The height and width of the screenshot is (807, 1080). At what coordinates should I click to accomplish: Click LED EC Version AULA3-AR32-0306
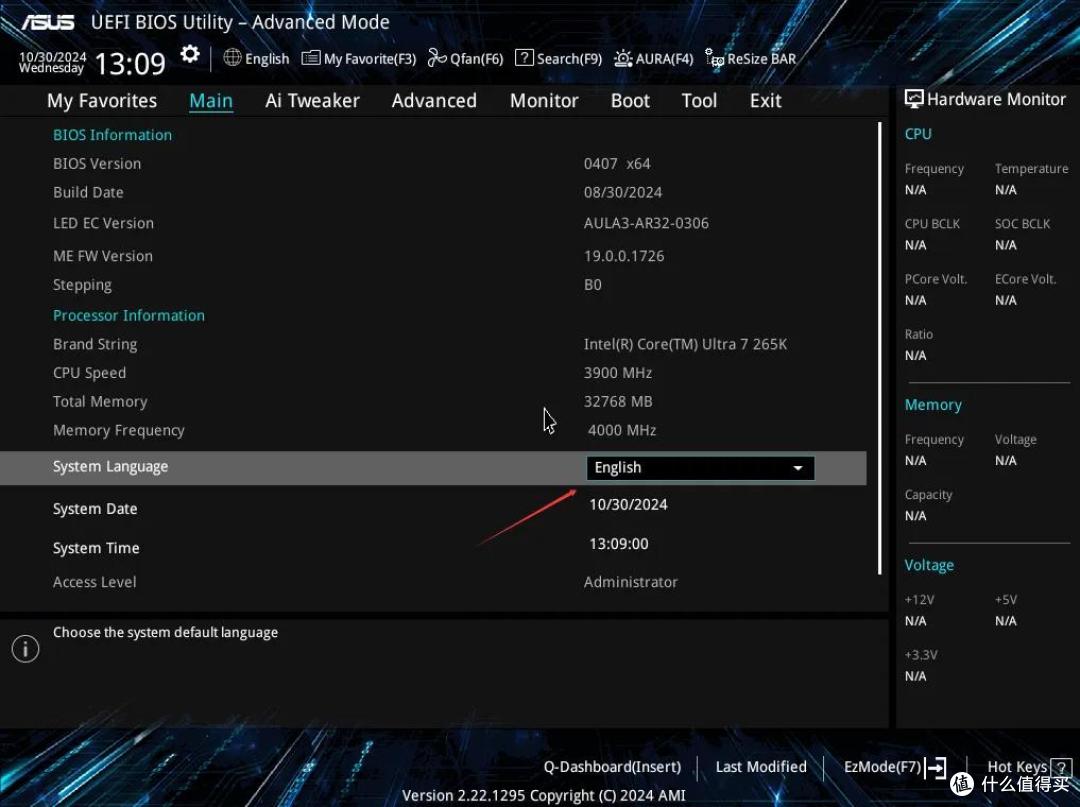(646, 223)
